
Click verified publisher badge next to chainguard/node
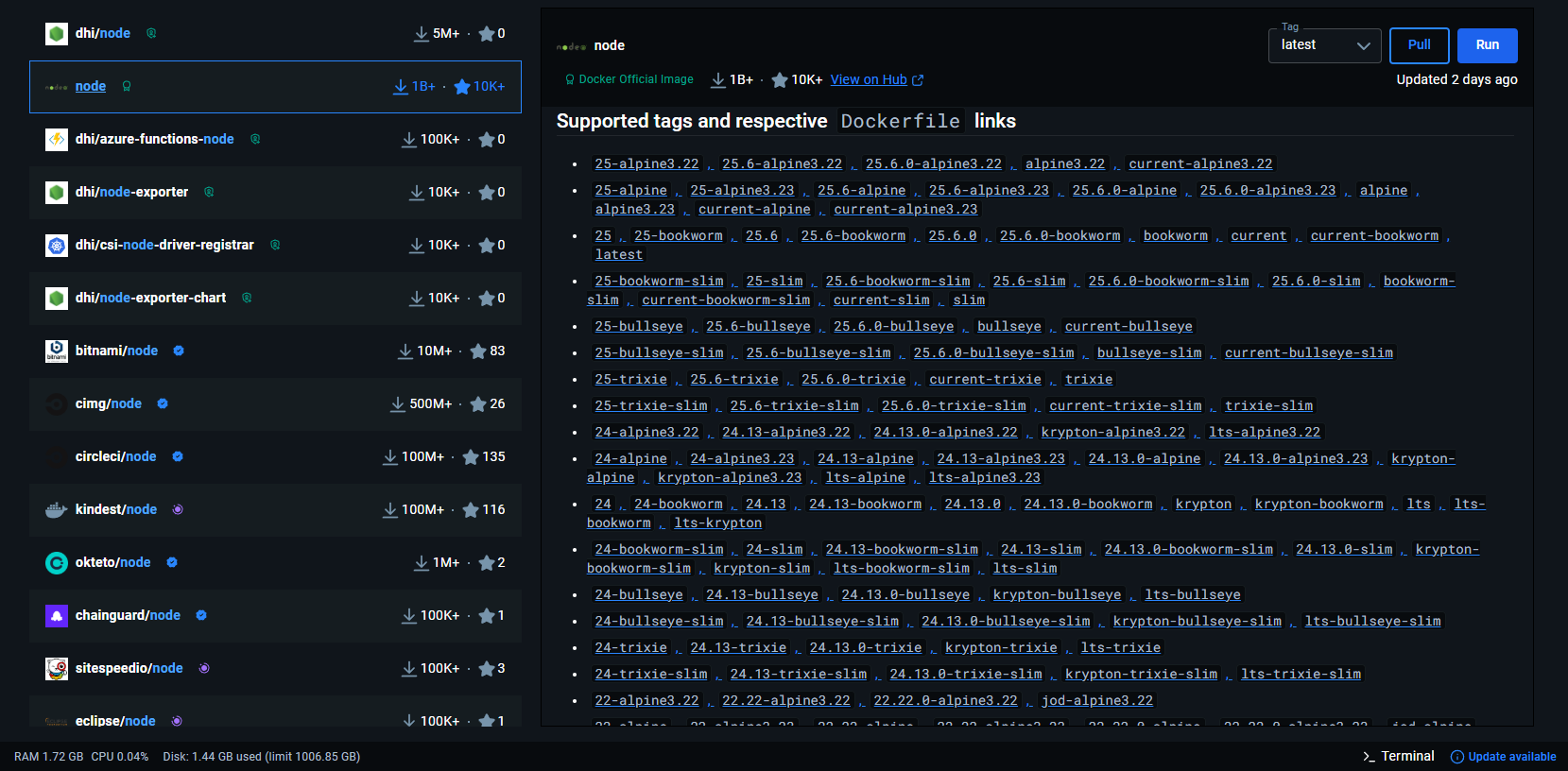[201, 615]
